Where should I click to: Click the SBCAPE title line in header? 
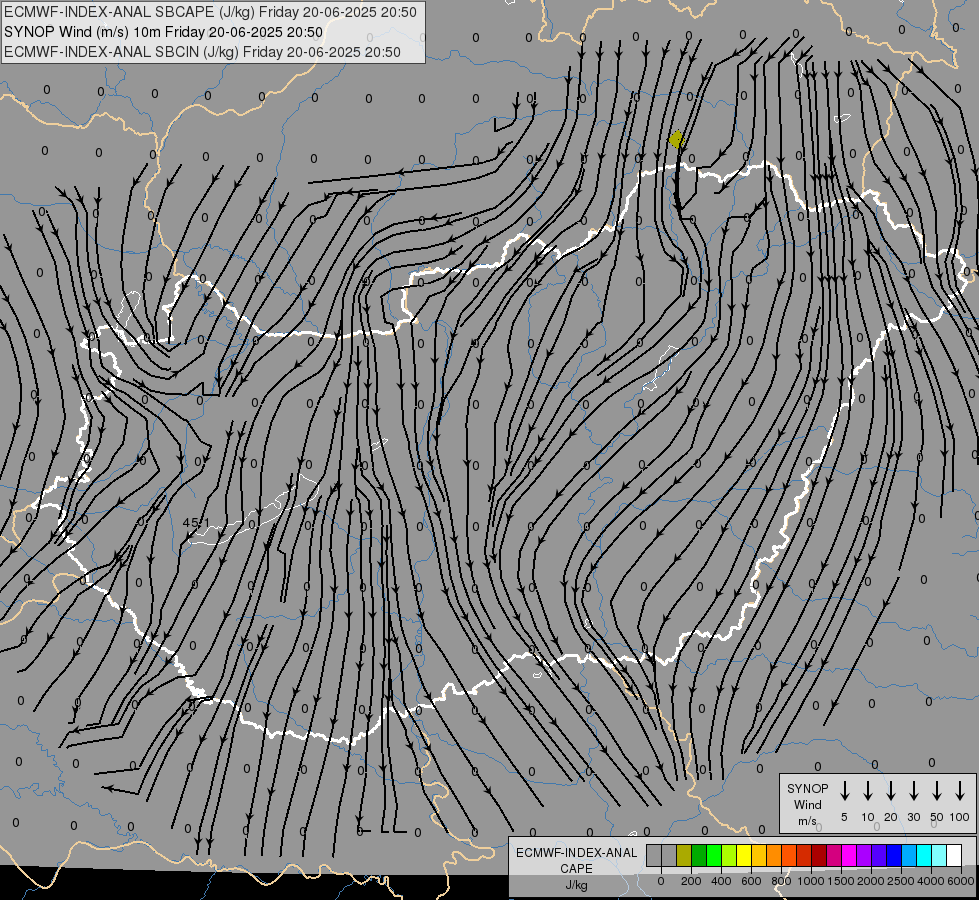[x=210, y=12]
